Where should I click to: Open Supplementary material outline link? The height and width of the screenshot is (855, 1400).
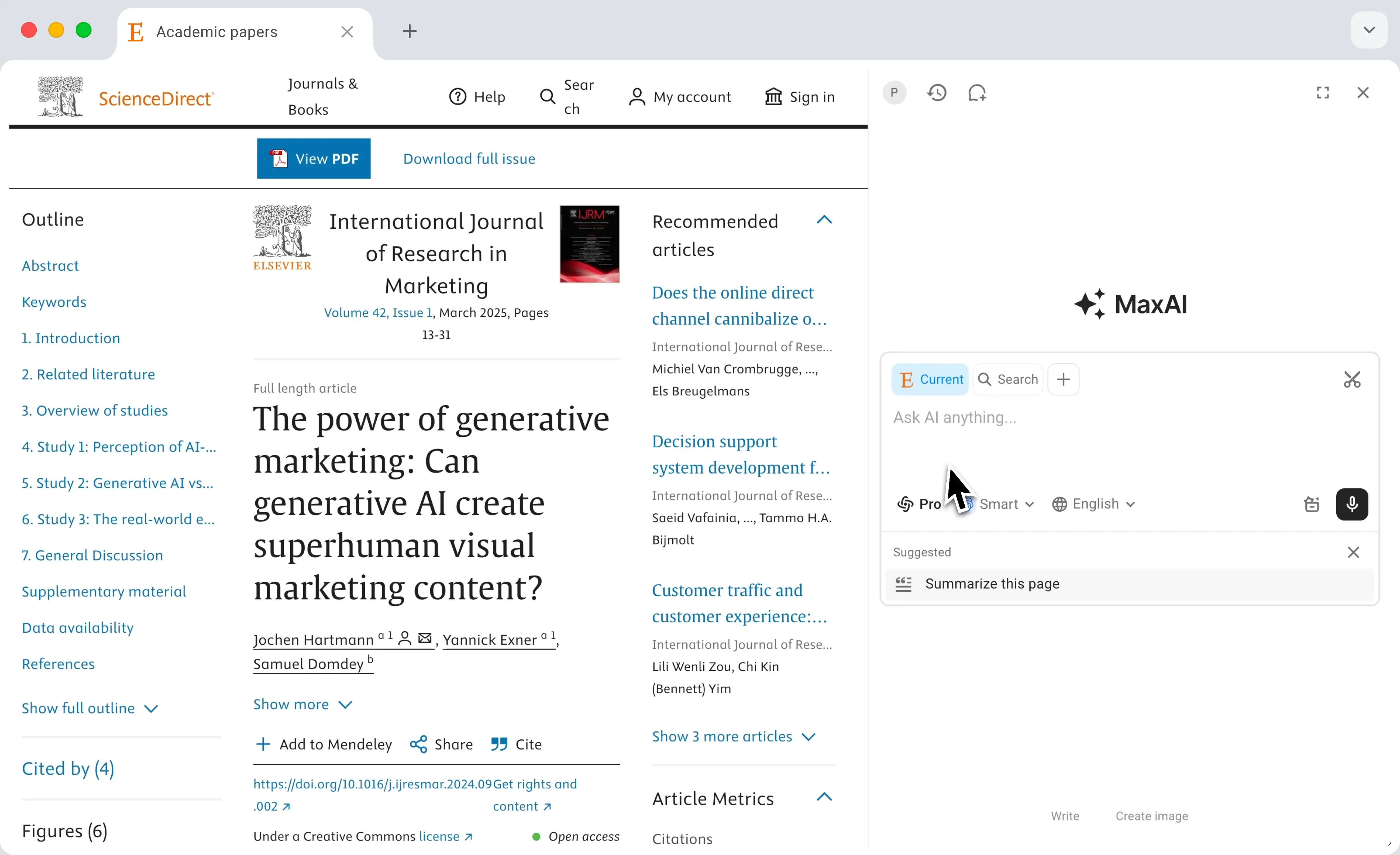(104, 591)
